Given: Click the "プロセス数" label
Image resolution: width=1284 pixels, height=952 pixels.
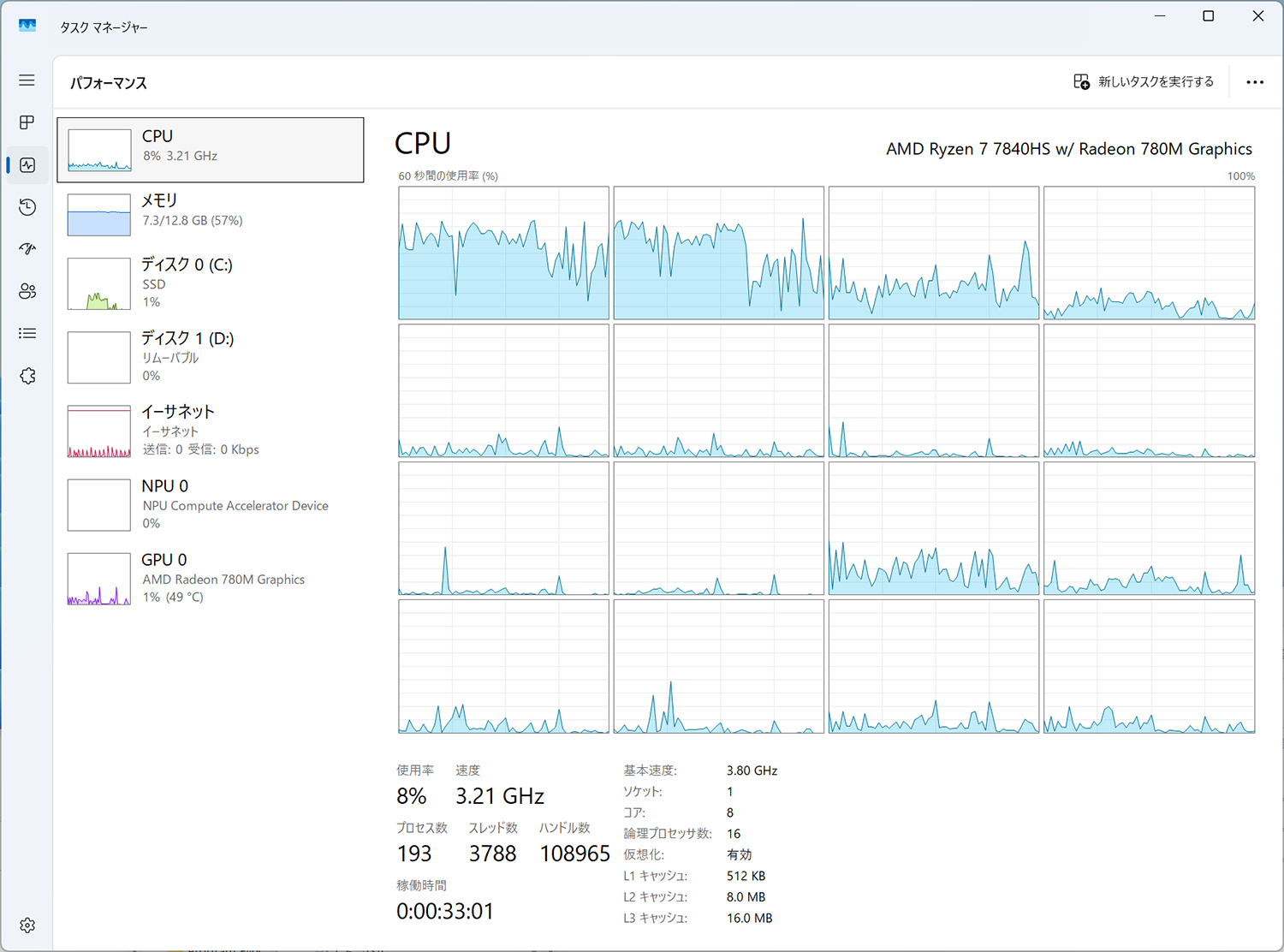Looking at the screenshot, I should click(x=422, y=828).
